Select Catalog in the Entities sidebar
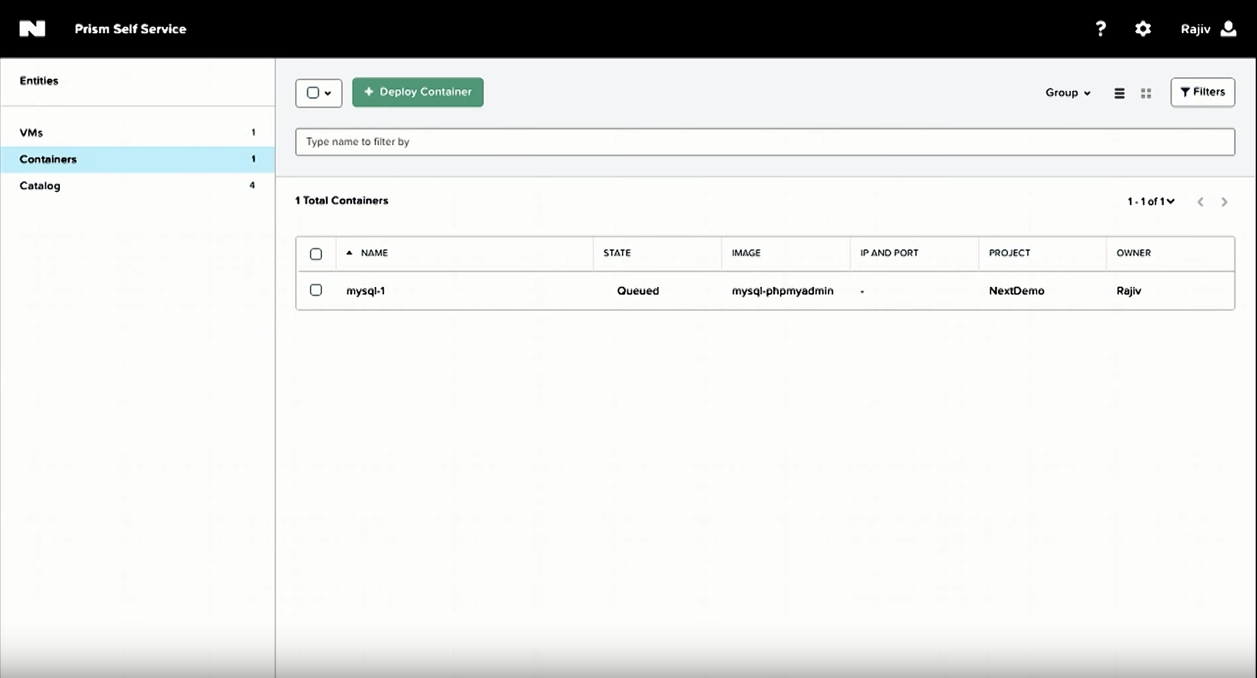The width and height of the screenshot is (1257, 678). [x=137, y=186]
